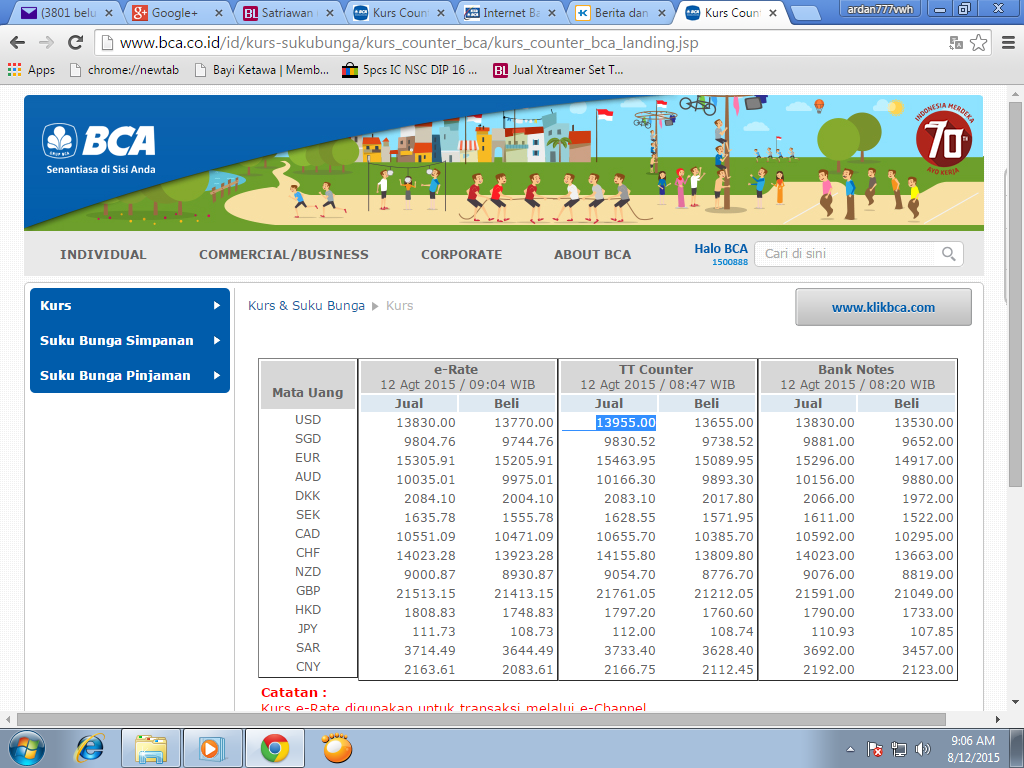Viewport: 1024px width, 768px height.
Task: Open media player icon in taskbar
Action: 212,748
